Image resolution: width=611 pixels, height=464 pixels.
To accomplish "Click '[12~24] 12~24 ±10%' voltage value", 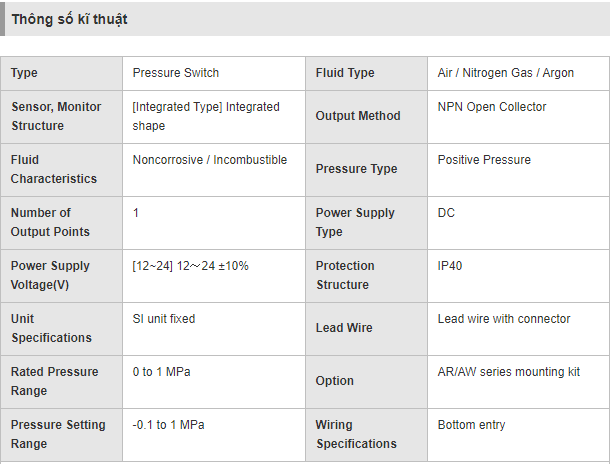I will [190, 266].
